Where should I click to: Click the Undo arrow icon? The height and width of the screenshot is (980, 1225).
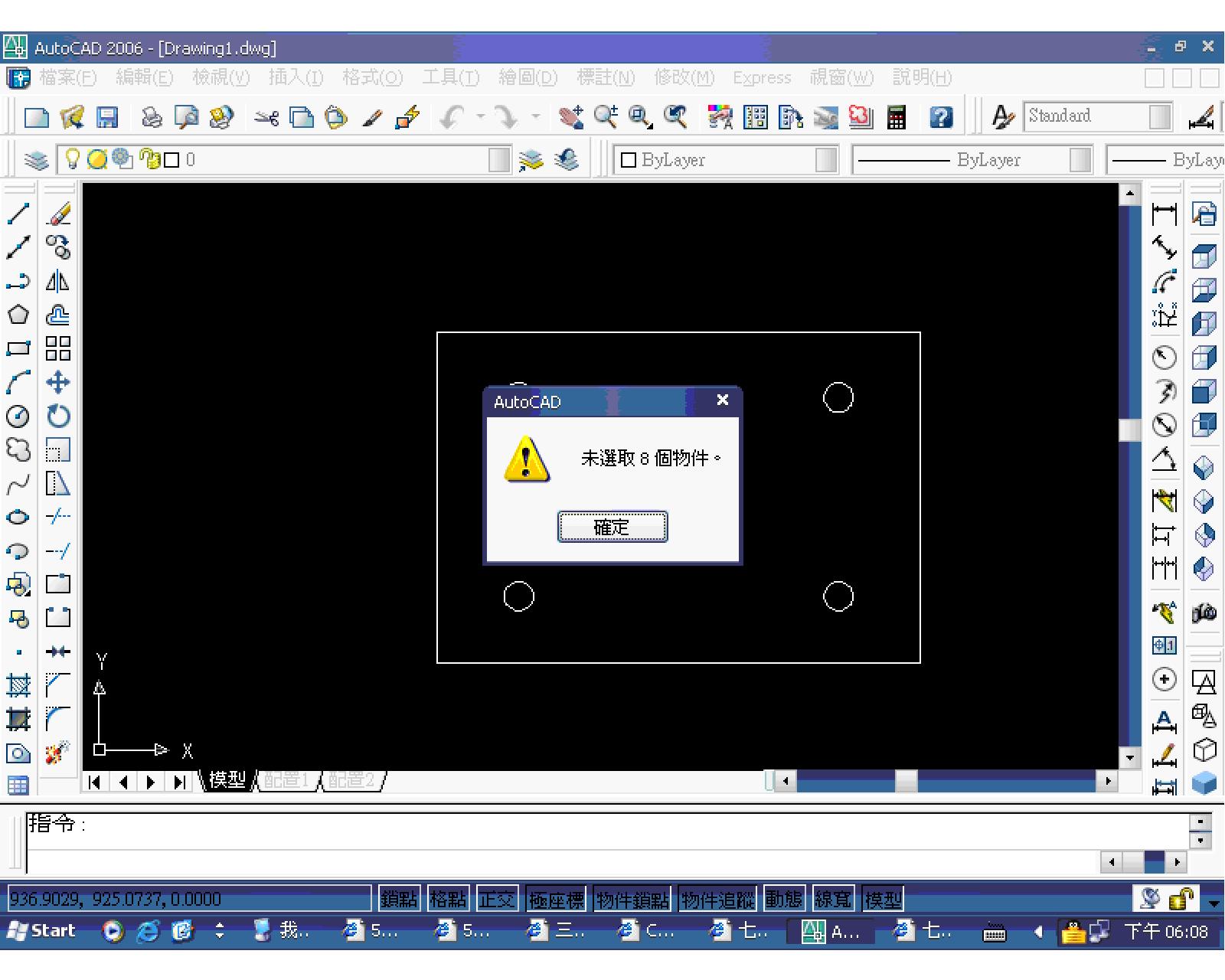[452, 117]
